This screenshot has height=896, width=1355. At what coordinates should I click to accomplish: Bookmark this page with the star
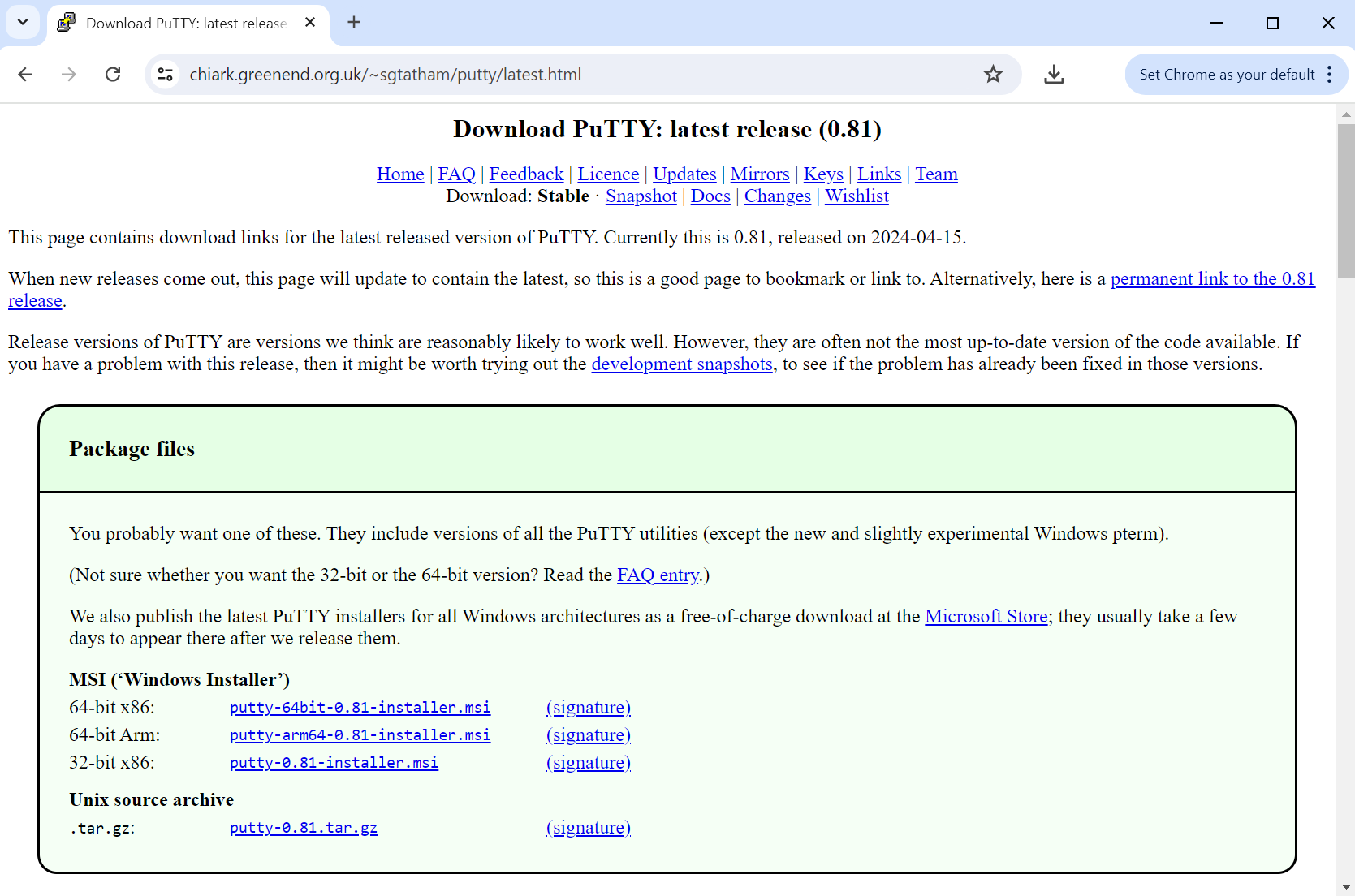(993, 75)
